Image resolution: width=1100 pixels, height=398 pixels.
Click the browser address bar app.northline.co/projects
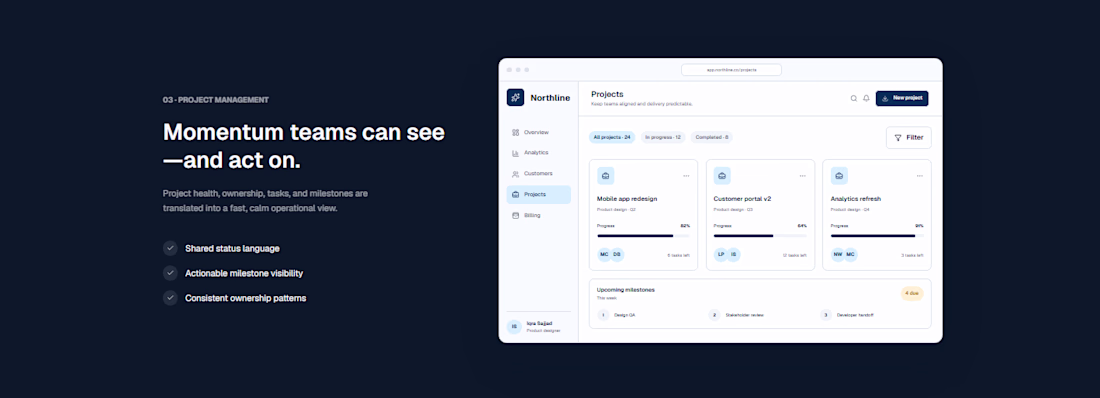[x=731, y=70]
